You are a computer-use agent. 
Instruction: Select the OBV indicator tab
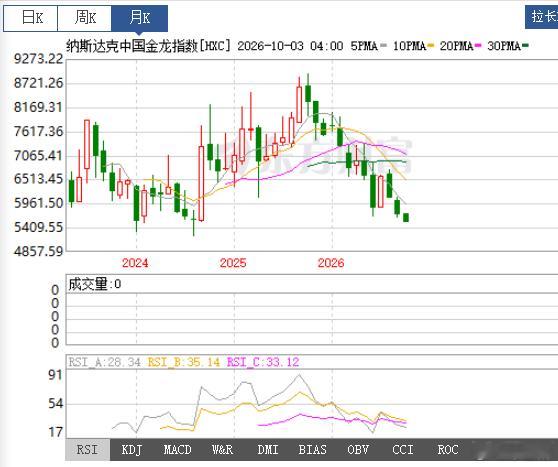click(358, 450)
